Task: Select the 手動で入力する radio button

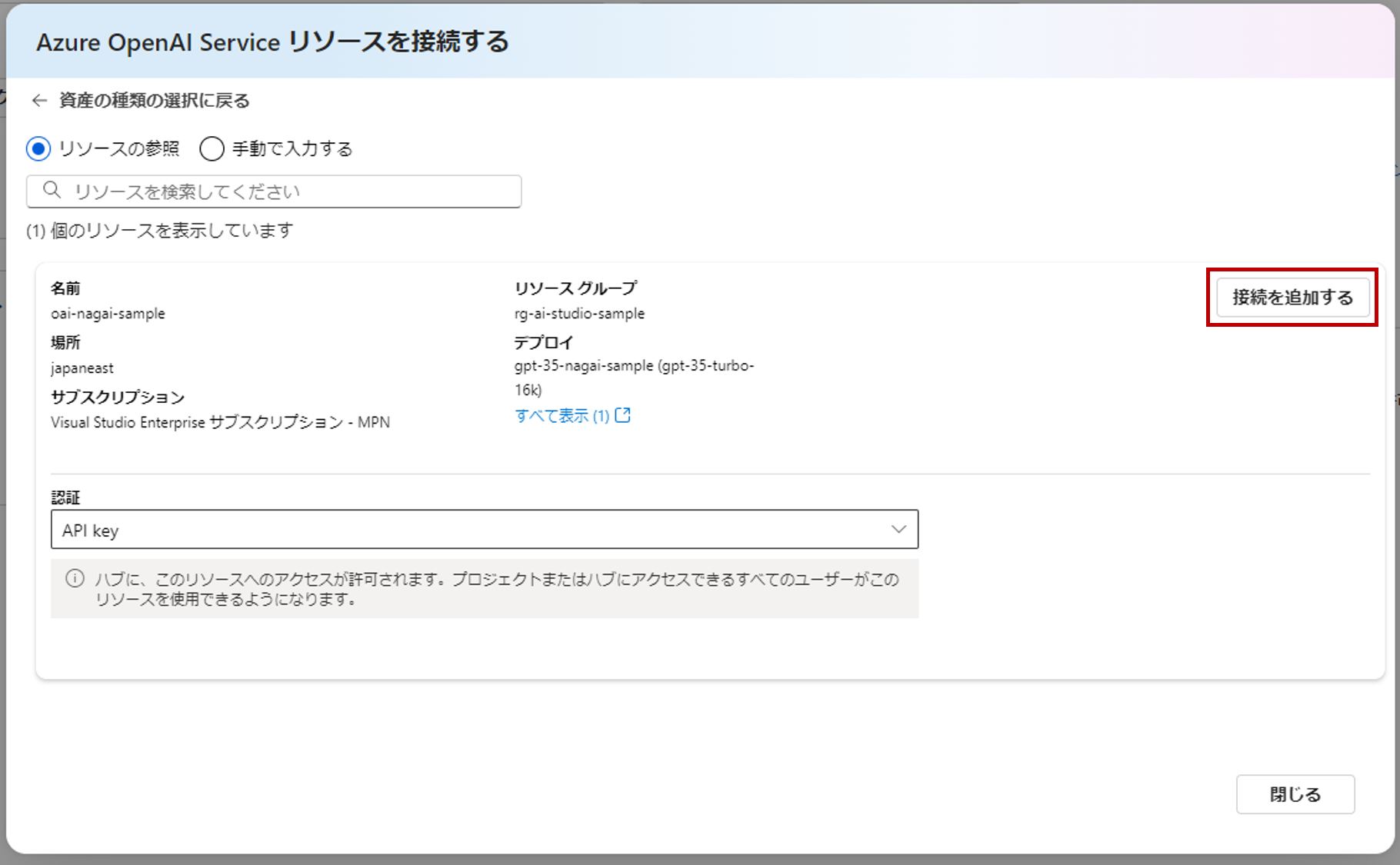Action: 212,148
